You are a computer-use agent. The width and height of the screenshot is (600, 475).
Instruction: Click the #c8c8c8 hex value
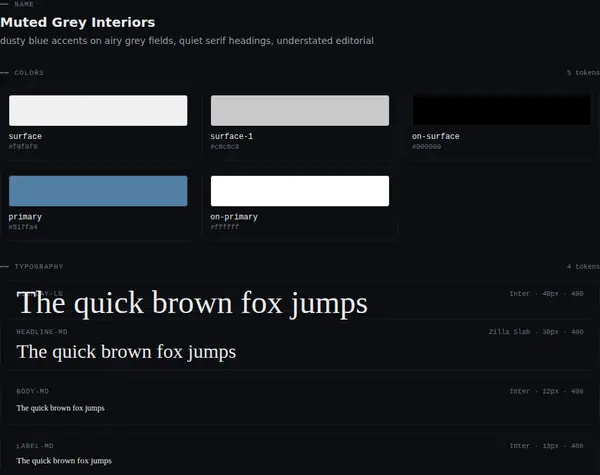pos(225,147)
